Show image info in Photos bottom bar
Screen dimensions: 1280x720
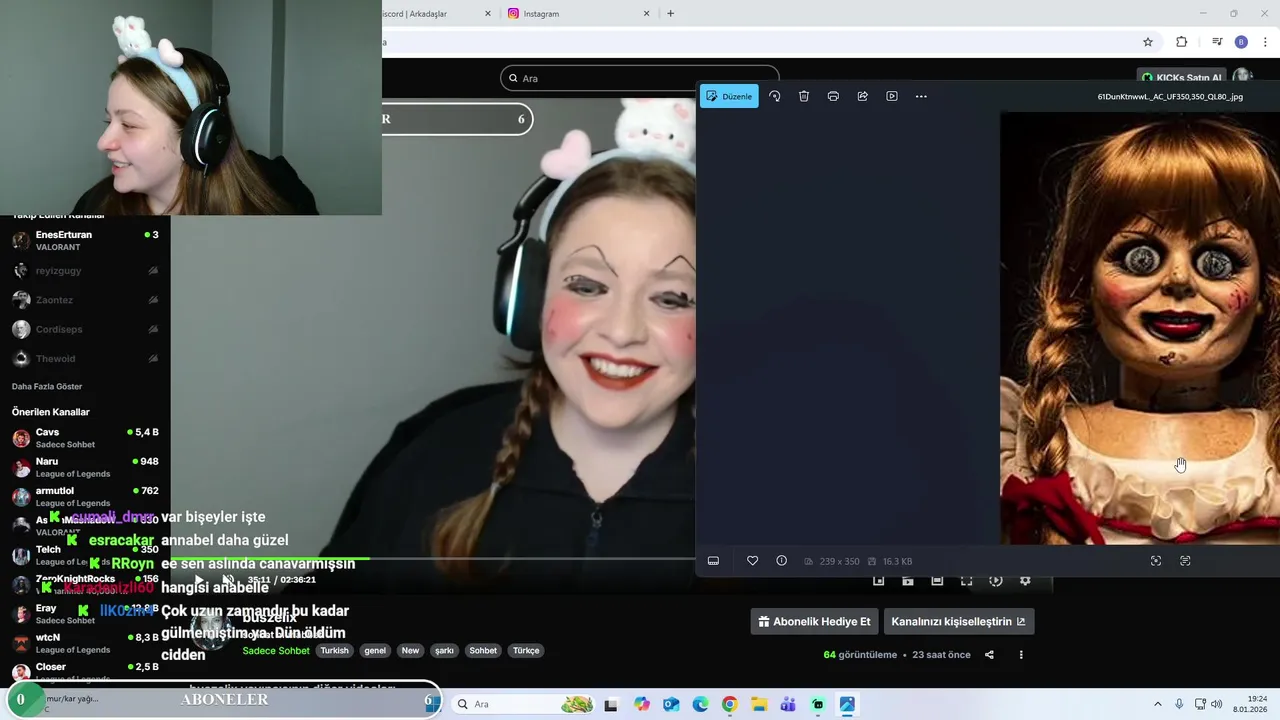point(781,561)
